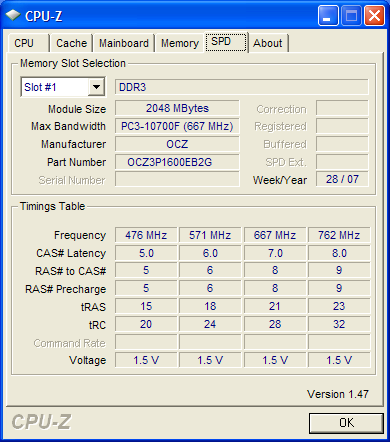The width and height of the screenshot is (390, 442).
Task: Click the PC3-10700F (667 MHz) bandwidth value
Action: 177,126
